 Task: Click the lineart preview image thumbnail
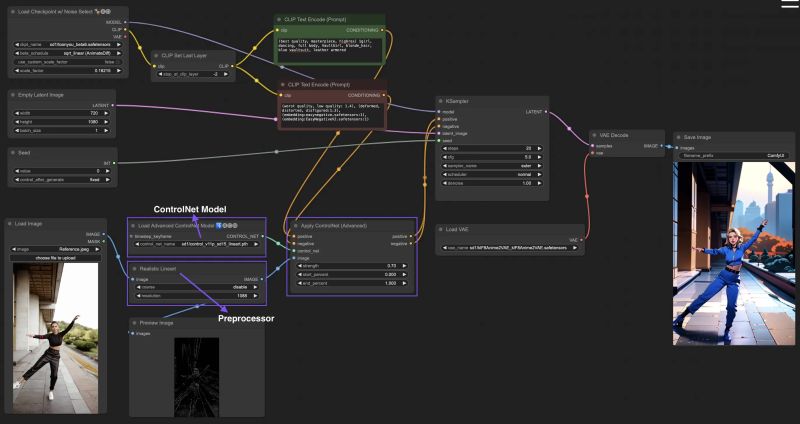196,377
